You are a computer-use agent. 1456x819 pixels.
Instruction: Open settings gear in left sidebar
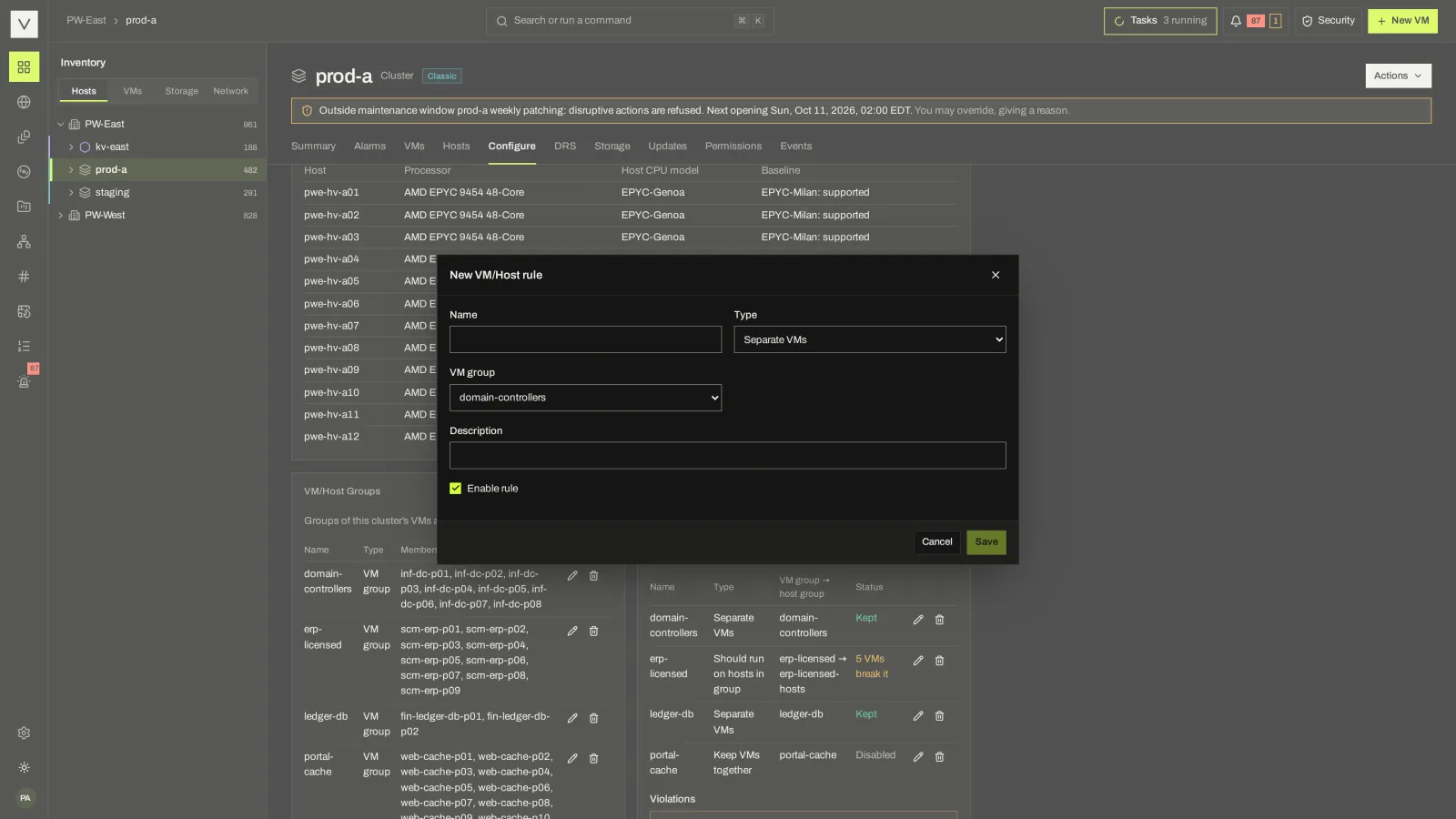click(24, 733)
